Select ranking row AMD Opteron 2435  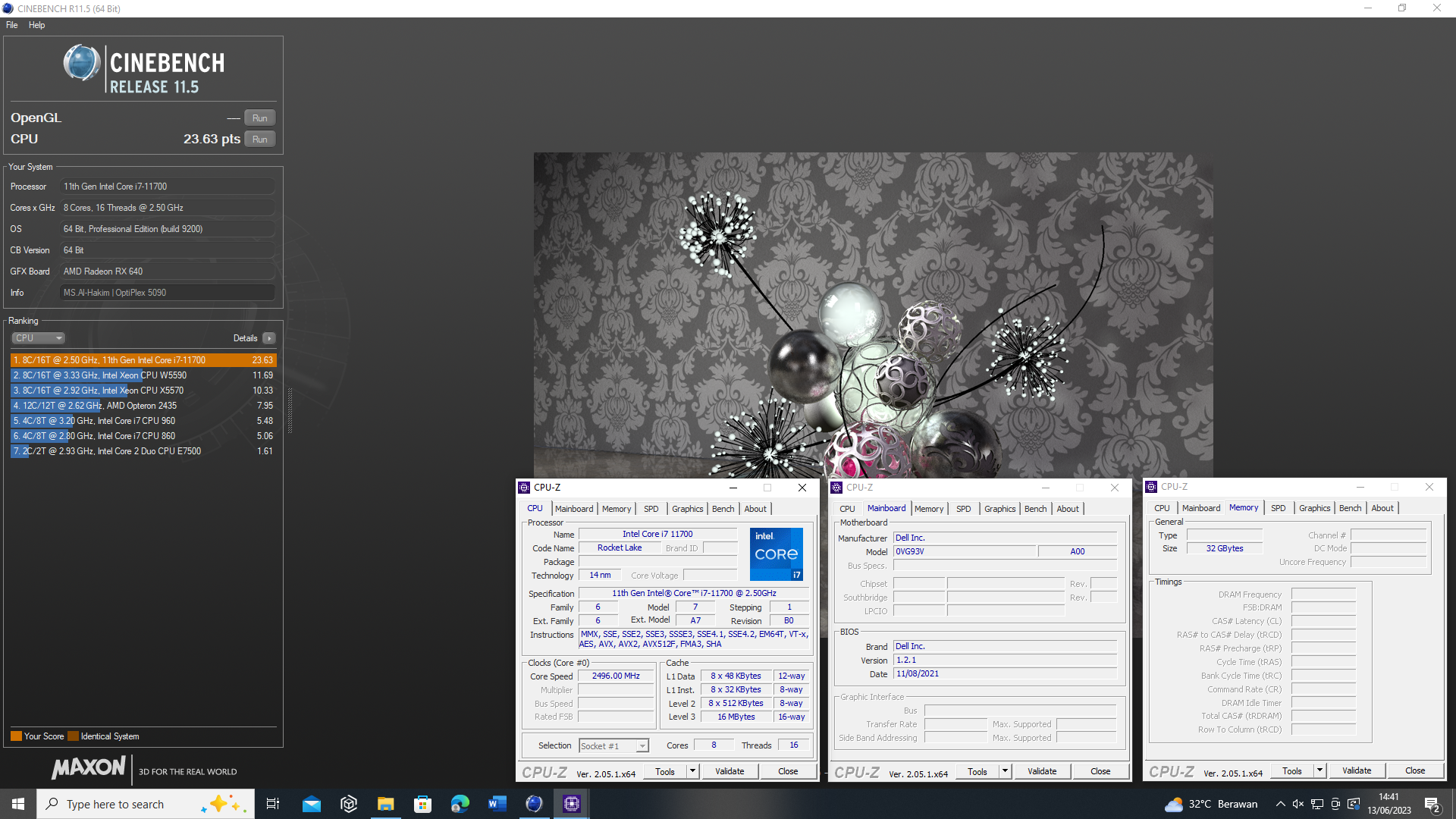[143, 406]
